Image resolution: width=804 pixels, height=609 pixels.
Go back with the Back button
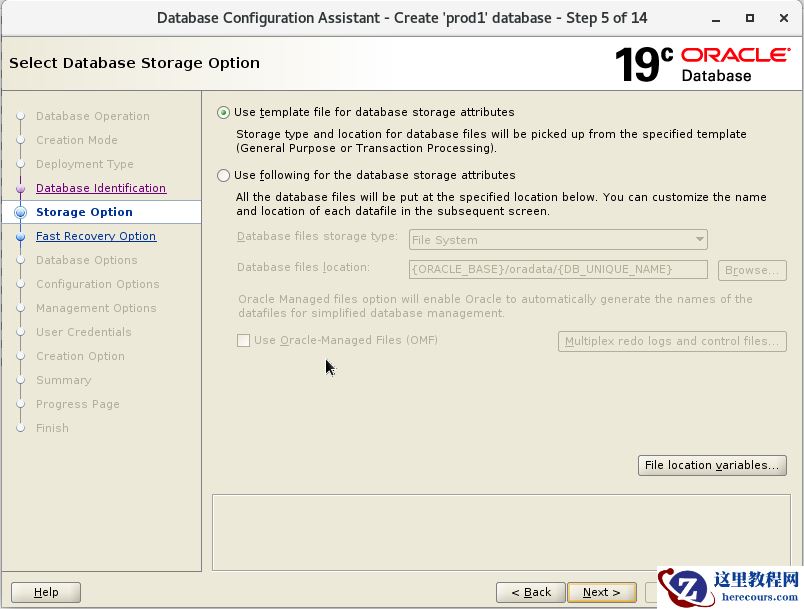531,593
